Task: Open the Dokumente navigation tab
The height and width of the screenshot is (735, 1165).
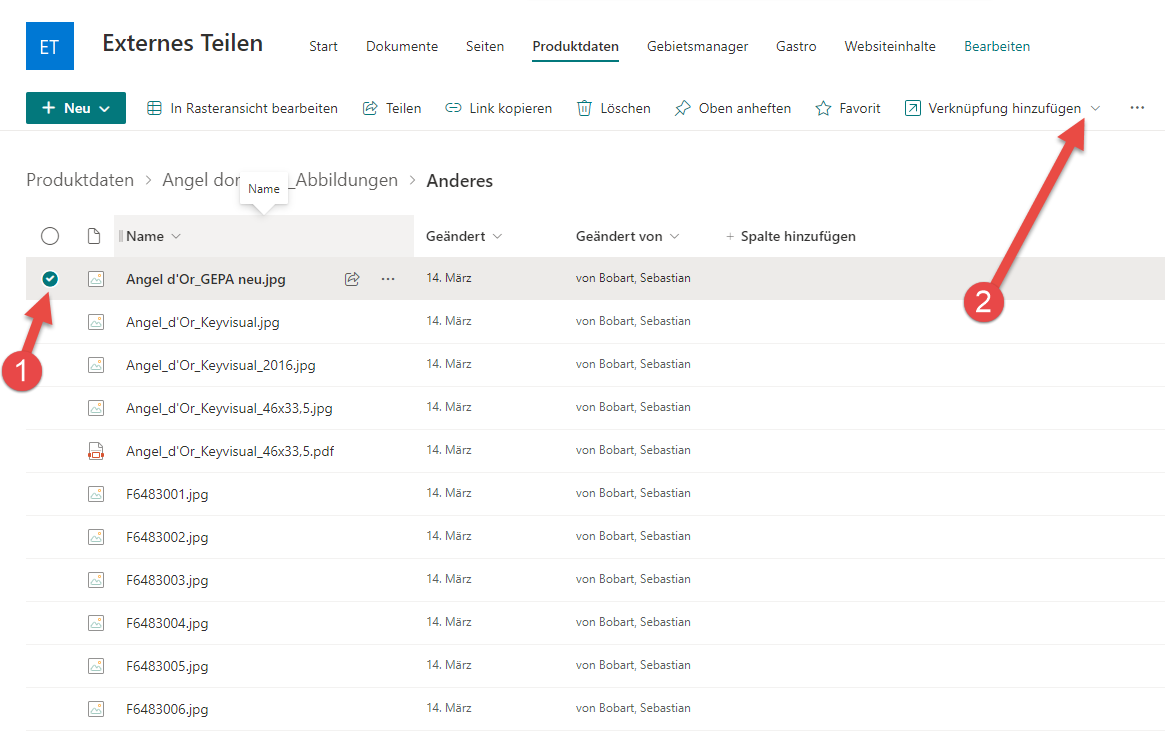Action: [x=402, y=47]
